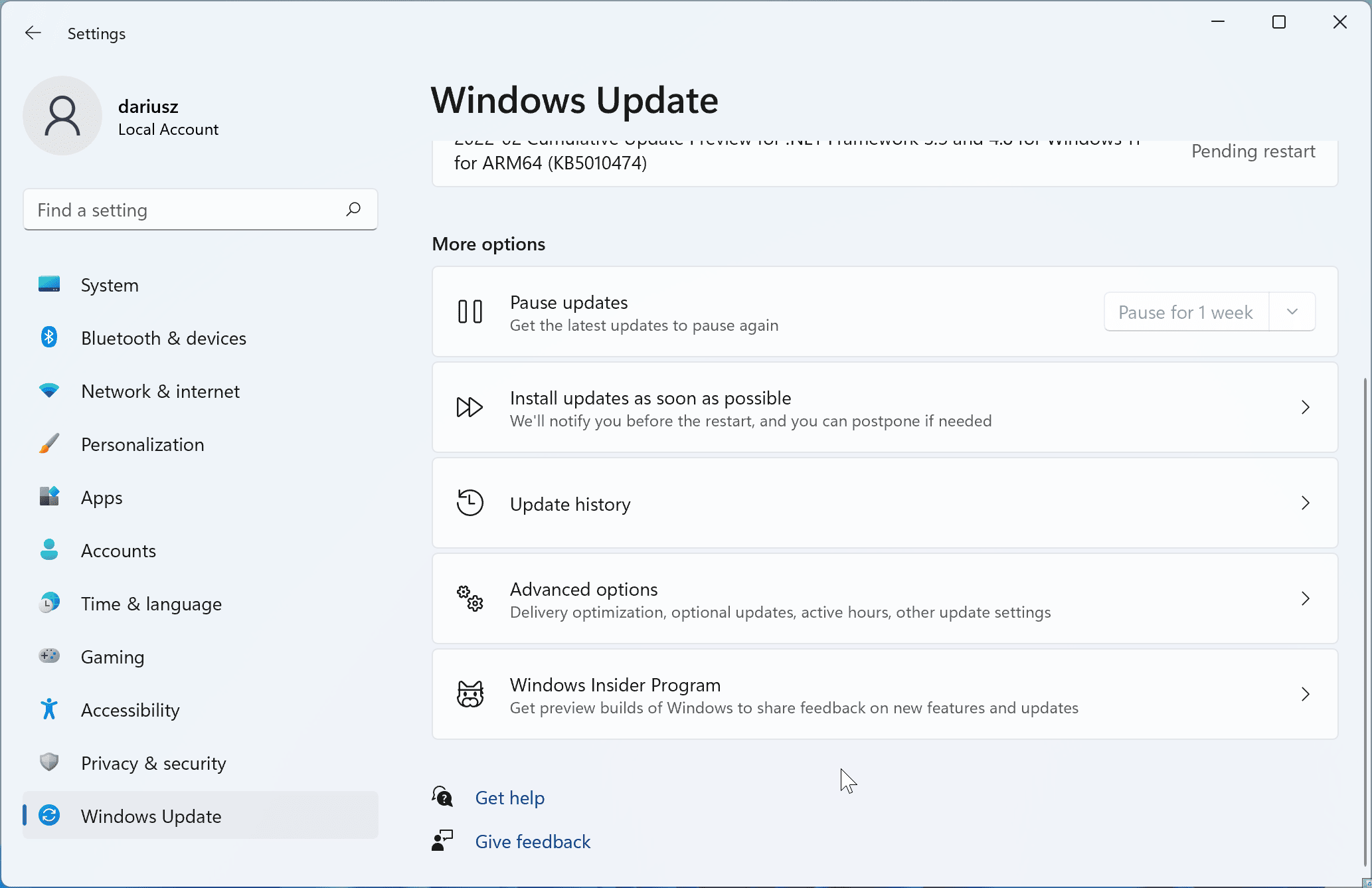Select Privacy & security in sidebar
Screen dimensions: 1372x888
coord(201,762)
